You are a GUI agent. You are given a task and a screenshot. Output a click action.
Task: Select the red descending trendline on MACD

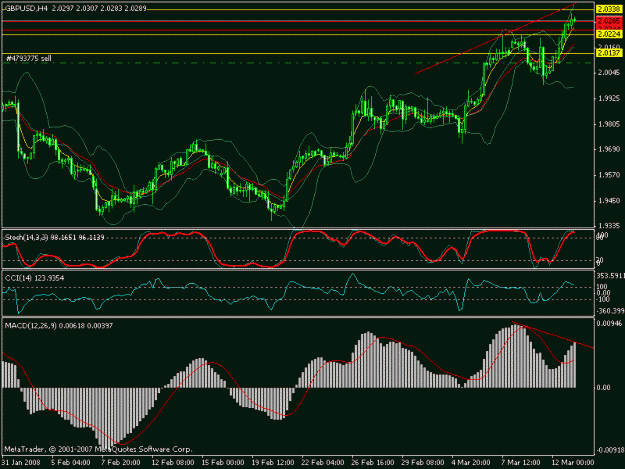pyautogui.click(x=553, y=335)
